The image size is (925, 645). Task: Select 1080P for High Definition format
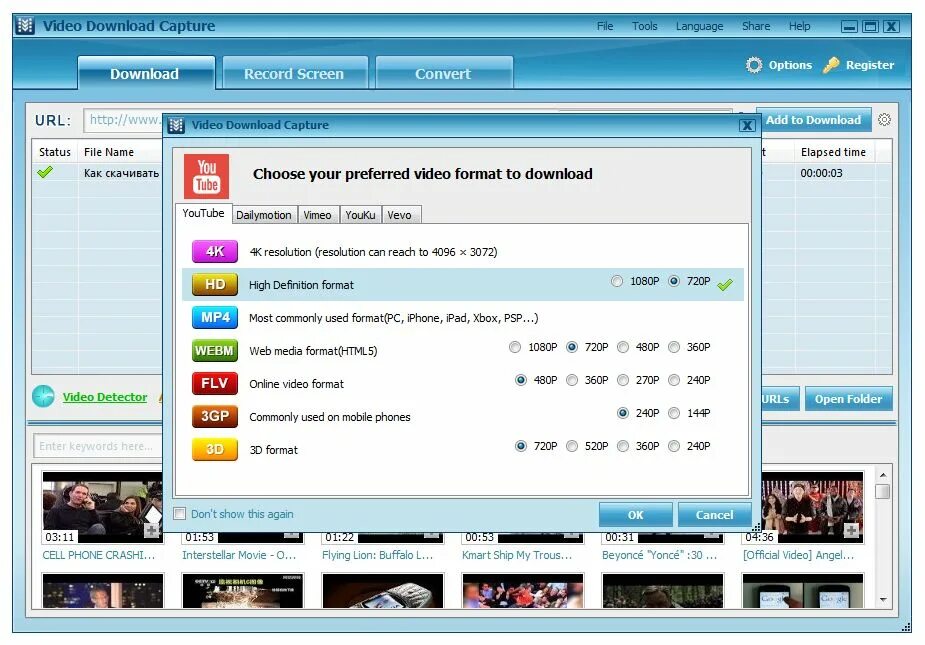point(616,281)
